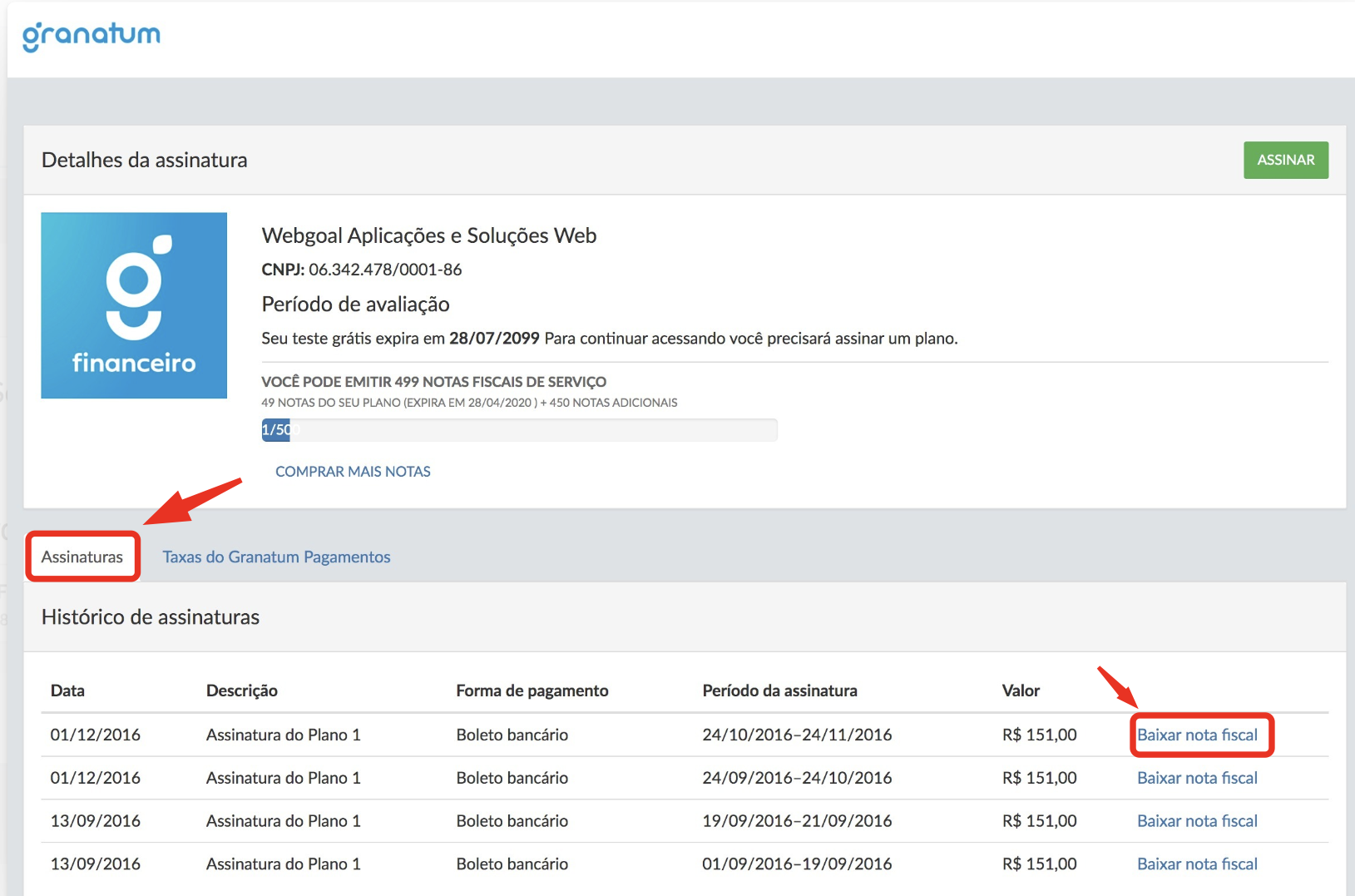Screen dimensions: 1355x896
Task: Click the Descrição column header
Action: pos(242,691)
